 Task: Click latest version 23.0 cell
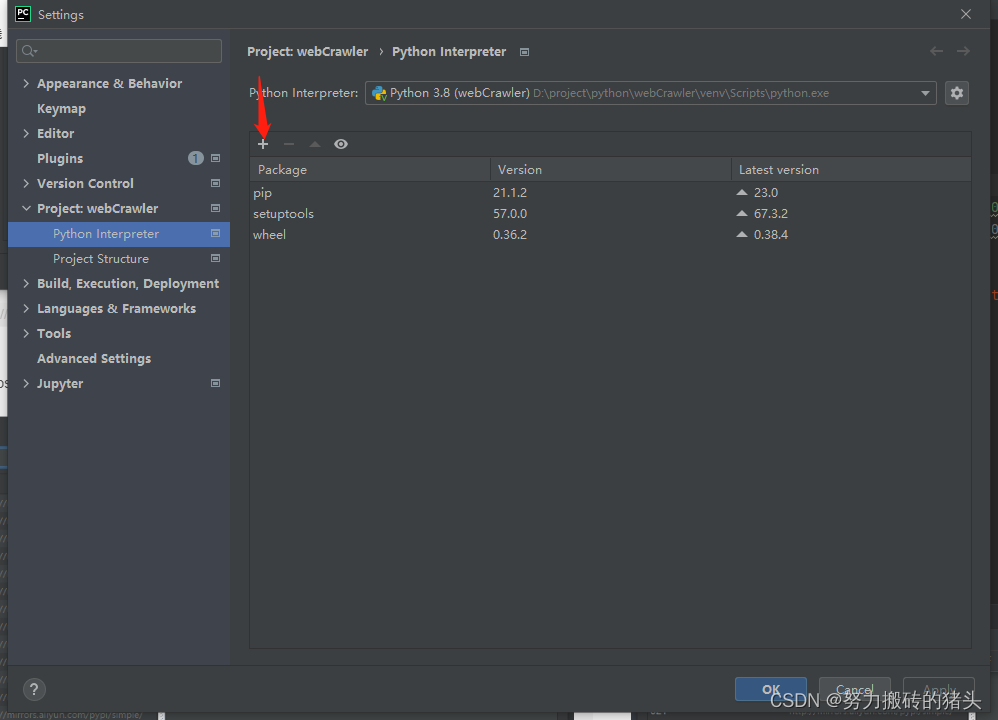point(766,192)
